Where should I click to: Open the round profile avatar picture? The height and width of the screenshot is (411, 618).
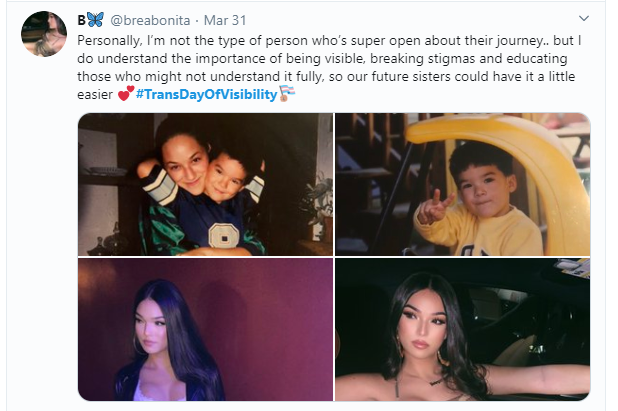click(44, 34)
